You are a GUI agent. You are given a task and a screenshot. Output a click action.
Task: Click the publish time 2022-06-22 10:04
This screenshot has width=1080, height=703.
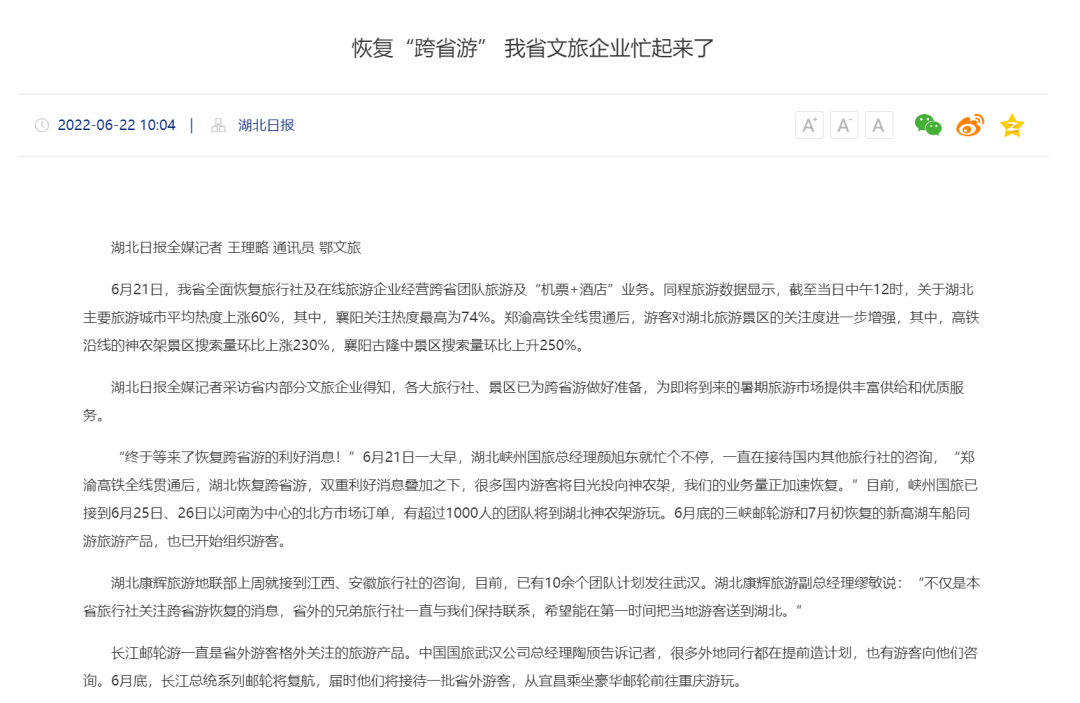(116, 125)
